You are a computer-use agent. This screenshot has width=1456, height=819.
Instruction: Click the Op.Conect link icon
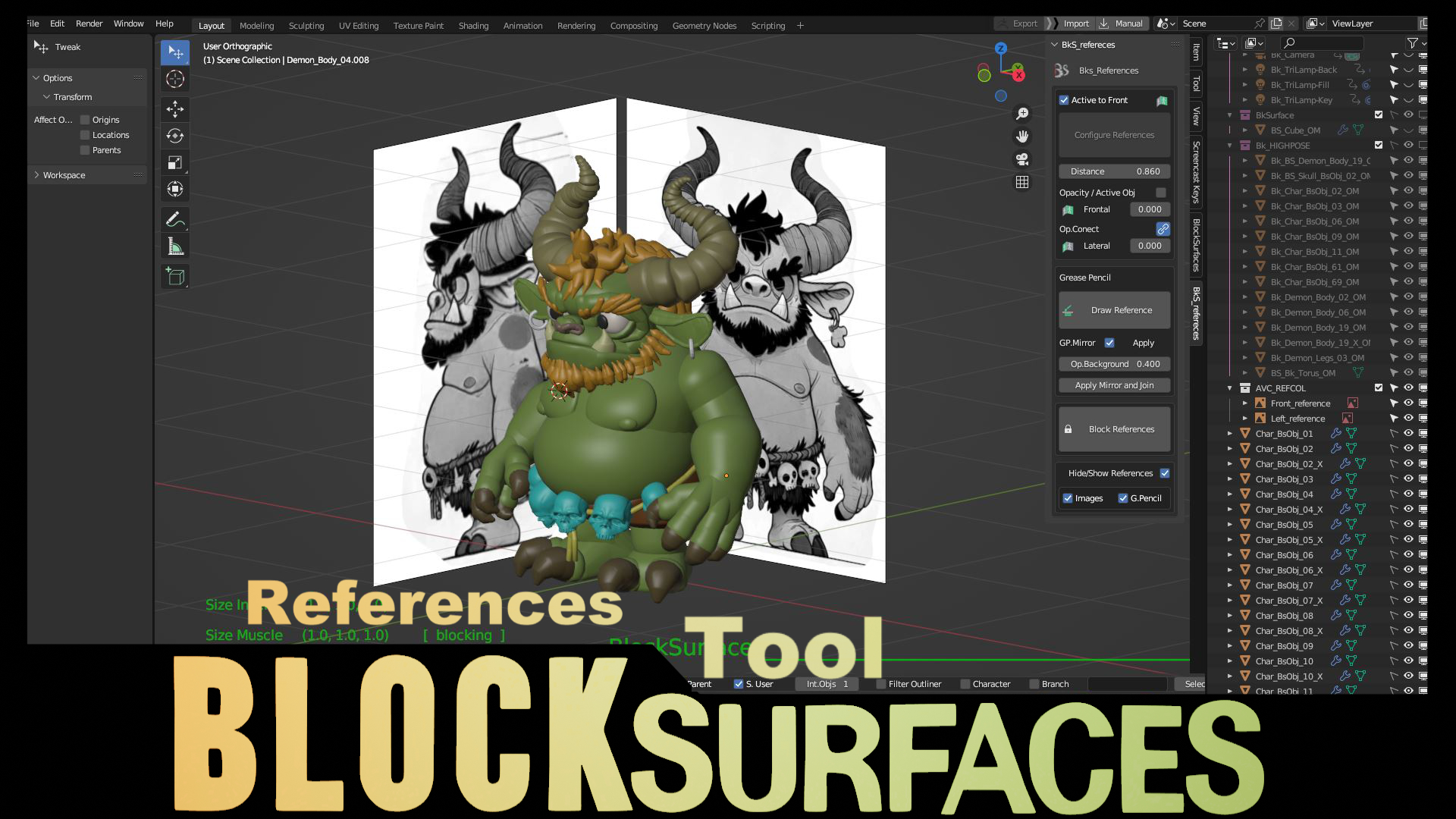1163,229
